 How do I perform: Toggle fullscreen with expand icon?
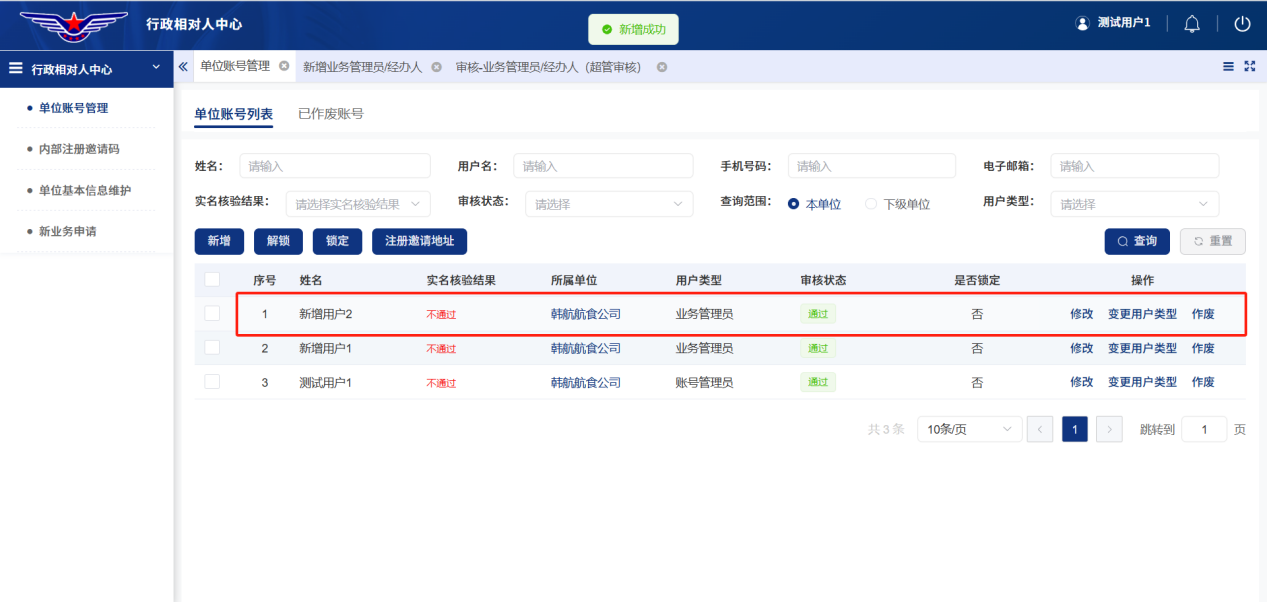pos(1249,66)
